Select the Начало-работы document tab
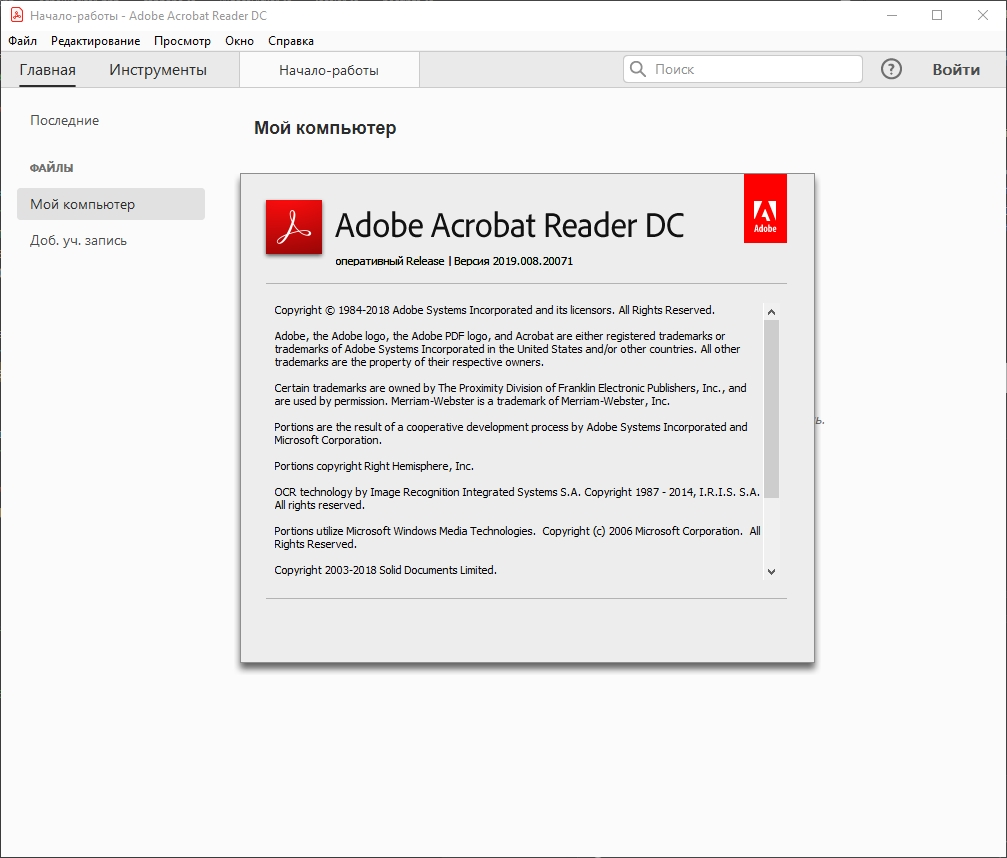This screenshot has height=858, width=1007. pyautogui.click(x=329, y=70)
